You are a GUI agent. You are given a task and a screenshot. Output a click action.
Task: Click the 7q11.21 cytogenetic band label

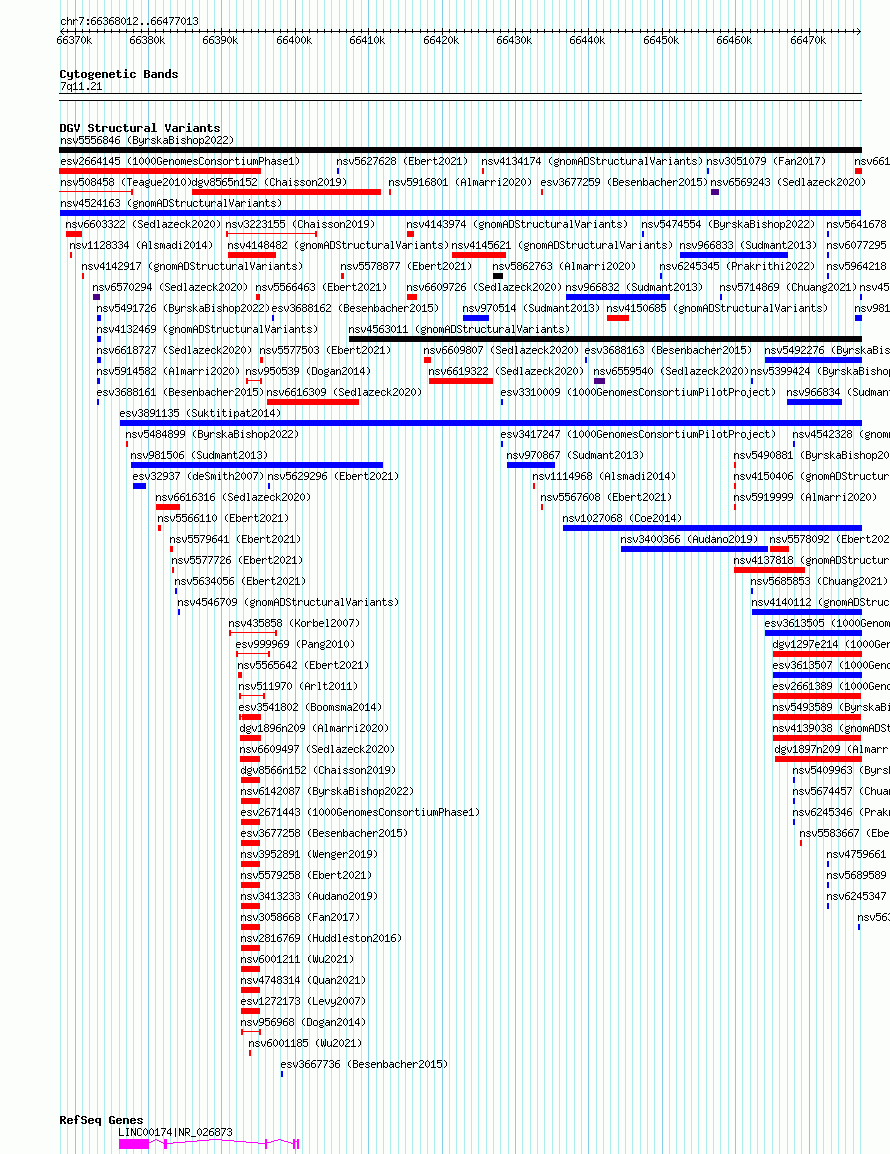point(81,87)
